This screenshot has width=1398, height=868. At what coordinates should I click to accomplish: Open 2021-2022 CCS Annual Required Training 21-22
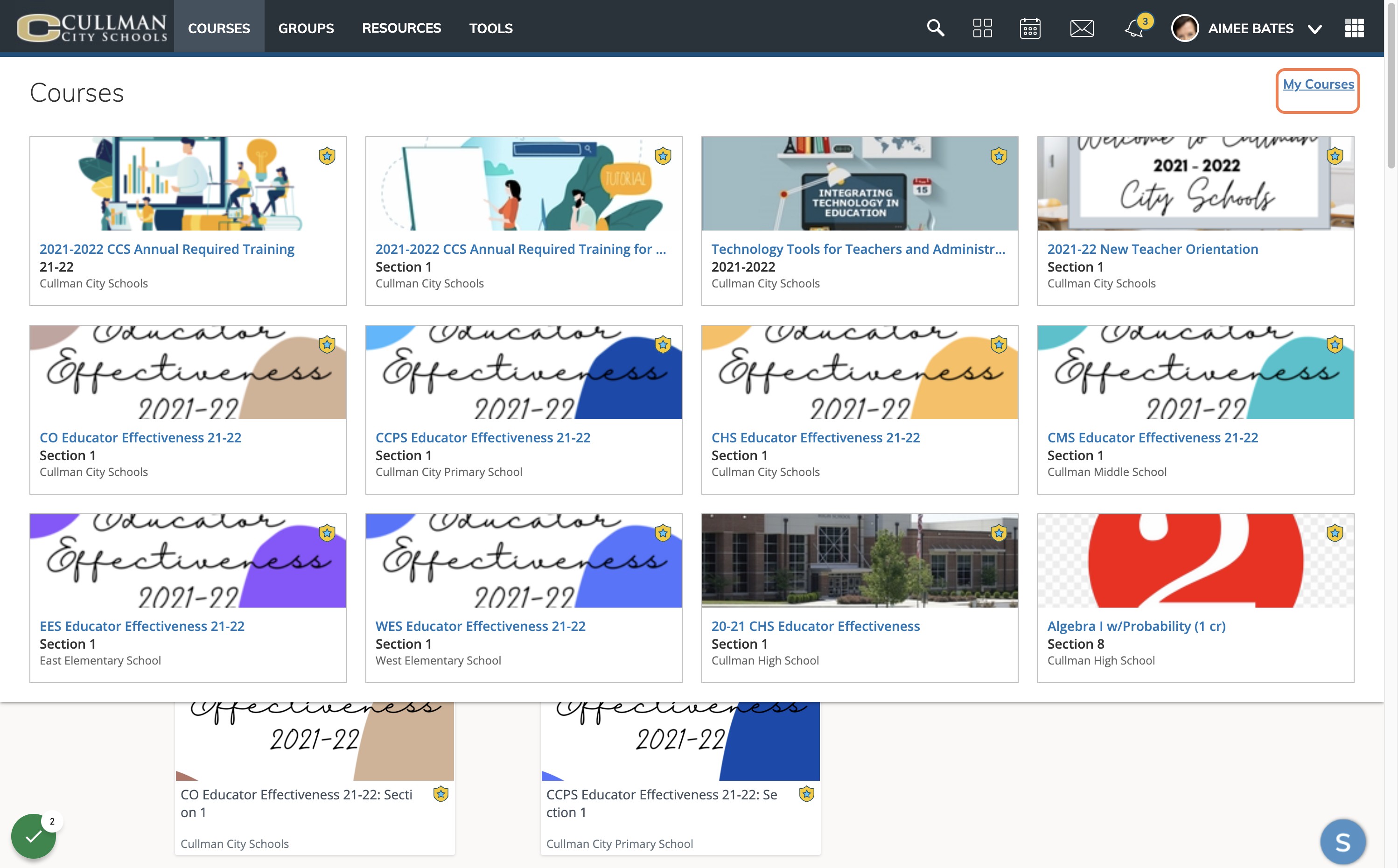pos(167,249)
